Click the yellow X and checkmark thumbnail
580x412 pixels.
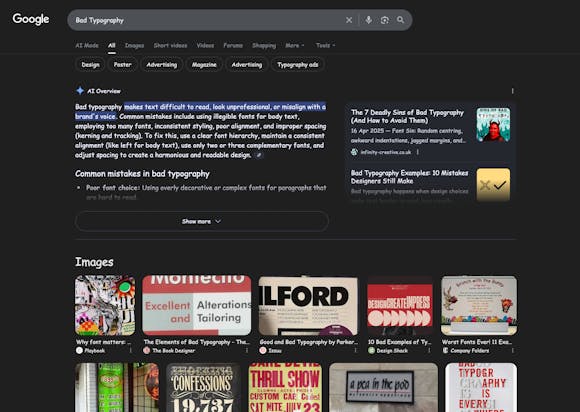point(493,185)
